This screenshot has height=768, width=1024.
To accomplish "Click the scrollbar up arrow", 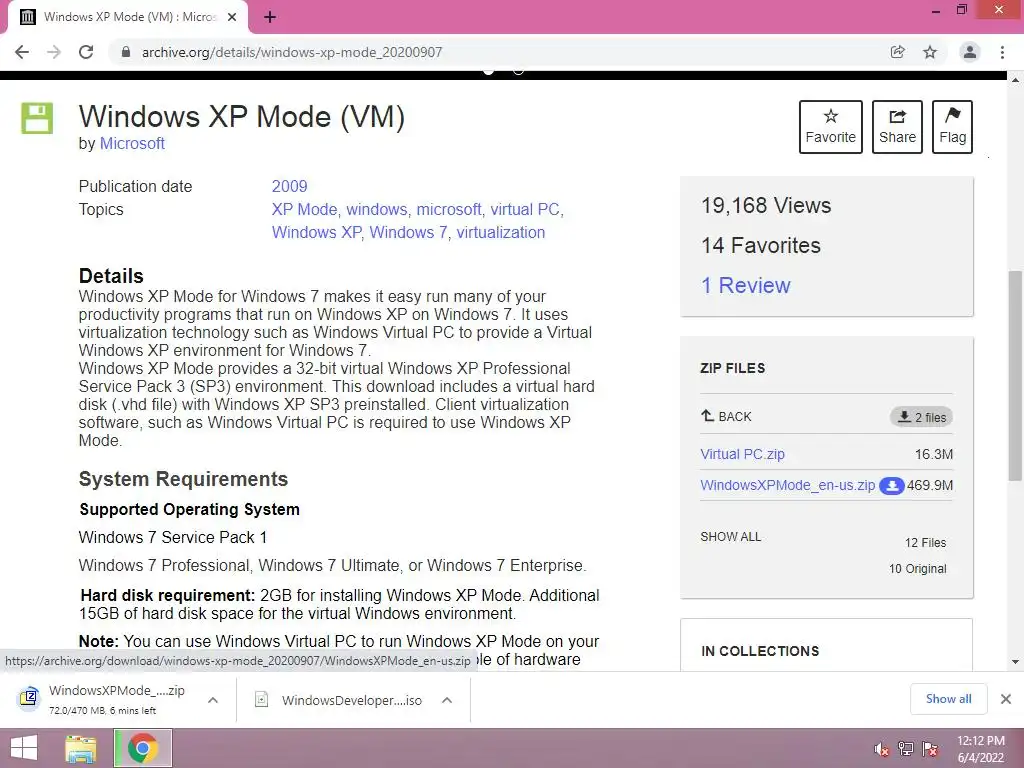I will 1015,79.
